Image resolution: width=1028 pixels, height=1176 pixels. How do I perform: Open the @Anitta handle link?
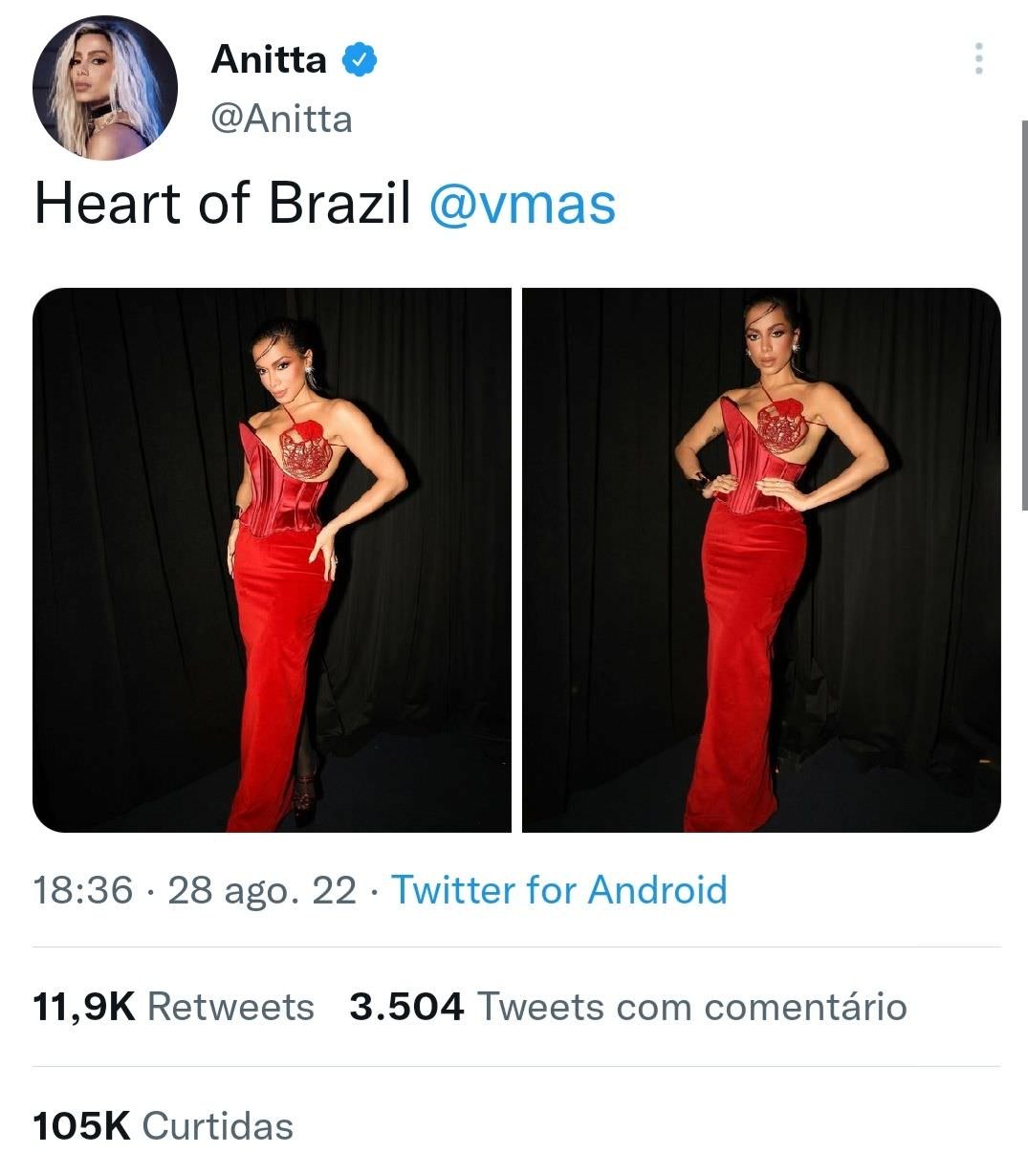(x=281, y=120)
